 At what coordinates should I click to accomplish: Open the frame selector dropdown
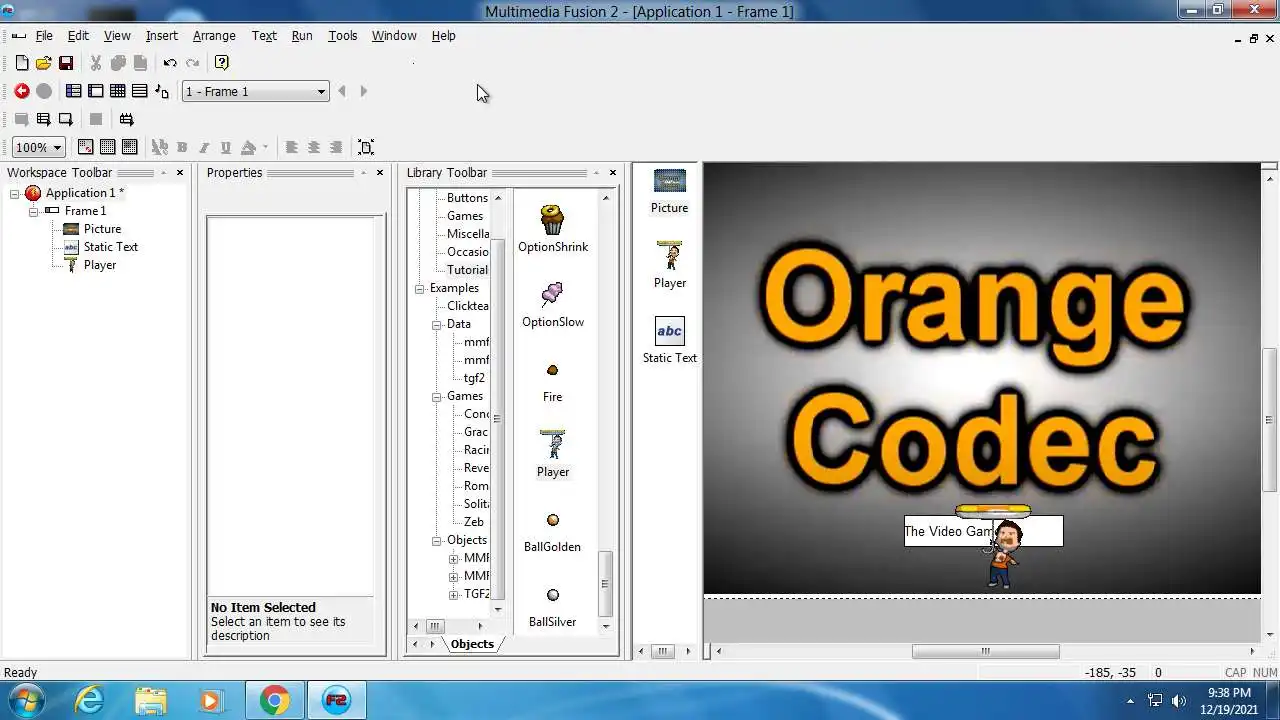[255, 91]
